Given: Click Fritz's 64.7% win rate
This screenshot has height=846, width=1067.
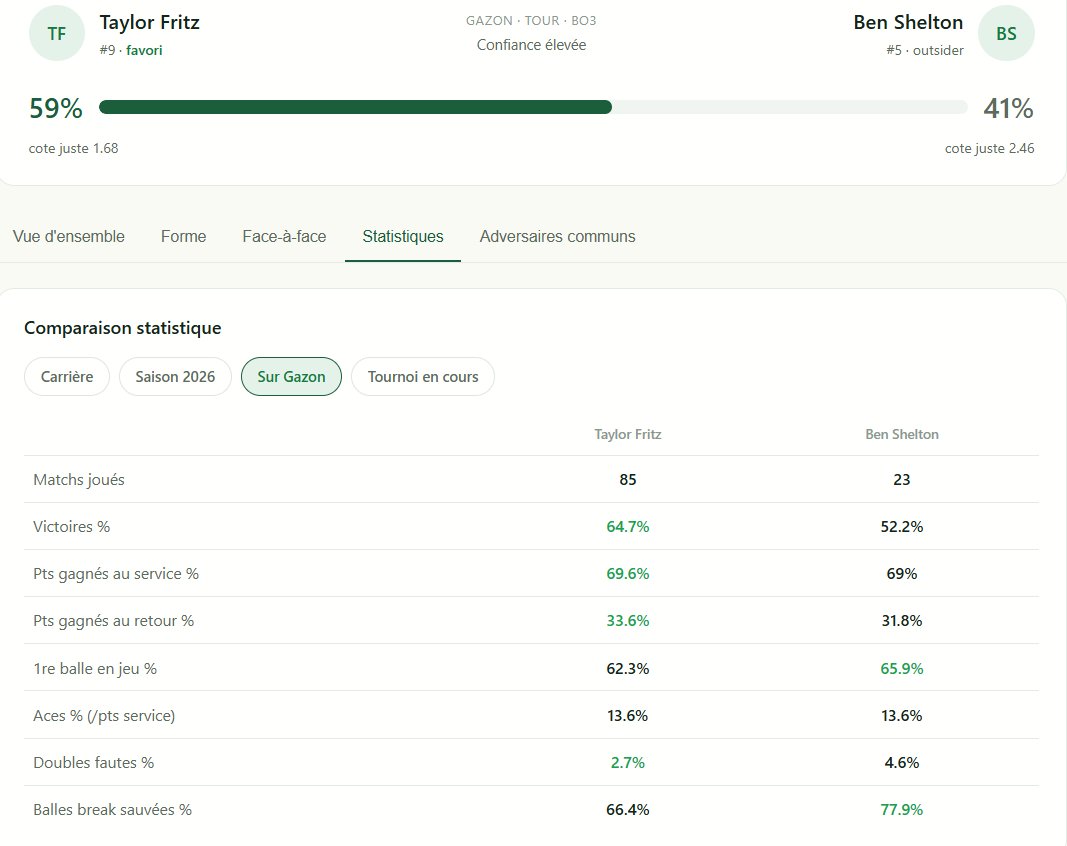Looking at the screenshot, I should [x=627, y=527].
